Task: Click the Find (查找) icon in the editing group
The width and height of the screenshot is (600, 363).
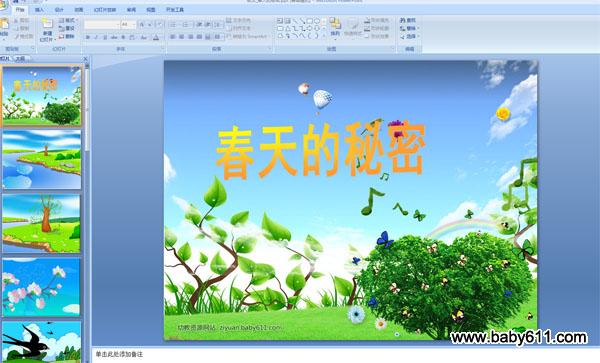Action: 408,20
